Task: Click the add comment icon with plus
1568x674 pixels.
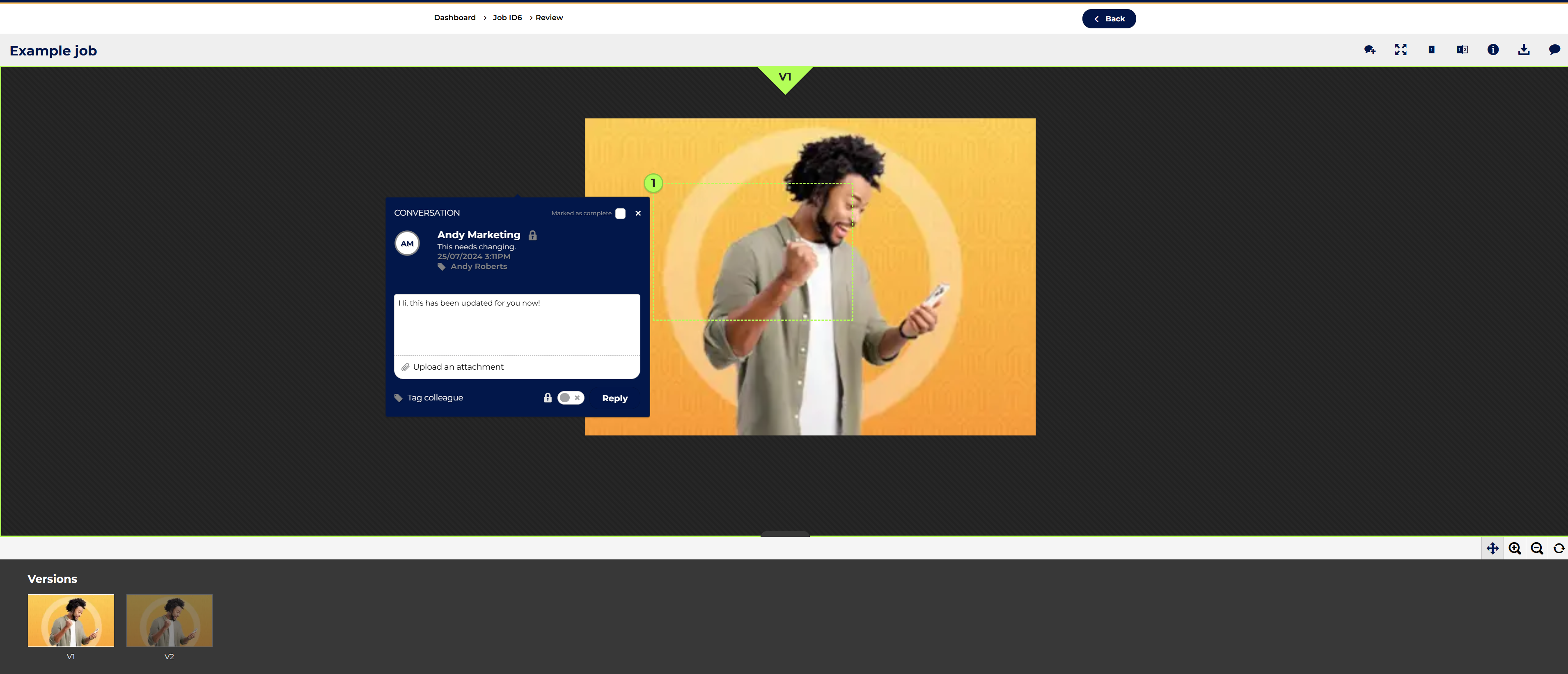Action: (1370, 50)
